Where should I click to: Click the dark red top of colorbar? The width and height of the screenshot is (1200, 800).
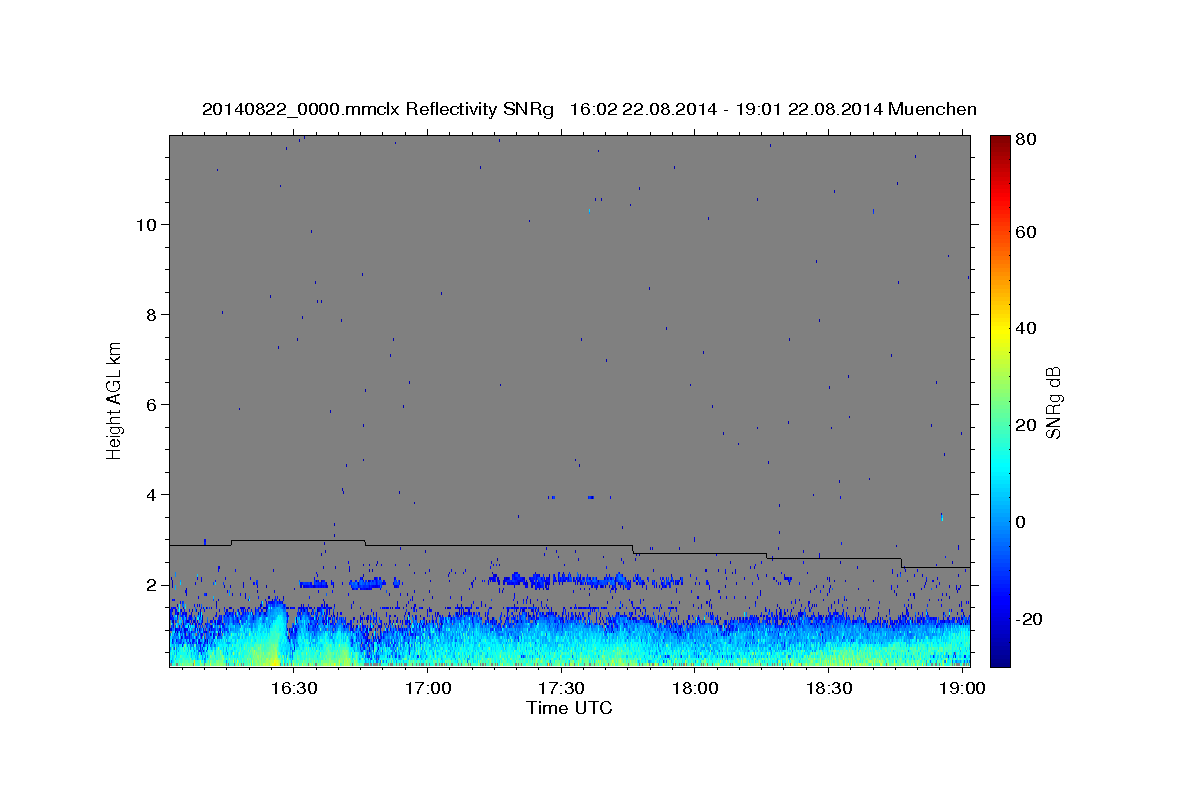pos(1000,142)
